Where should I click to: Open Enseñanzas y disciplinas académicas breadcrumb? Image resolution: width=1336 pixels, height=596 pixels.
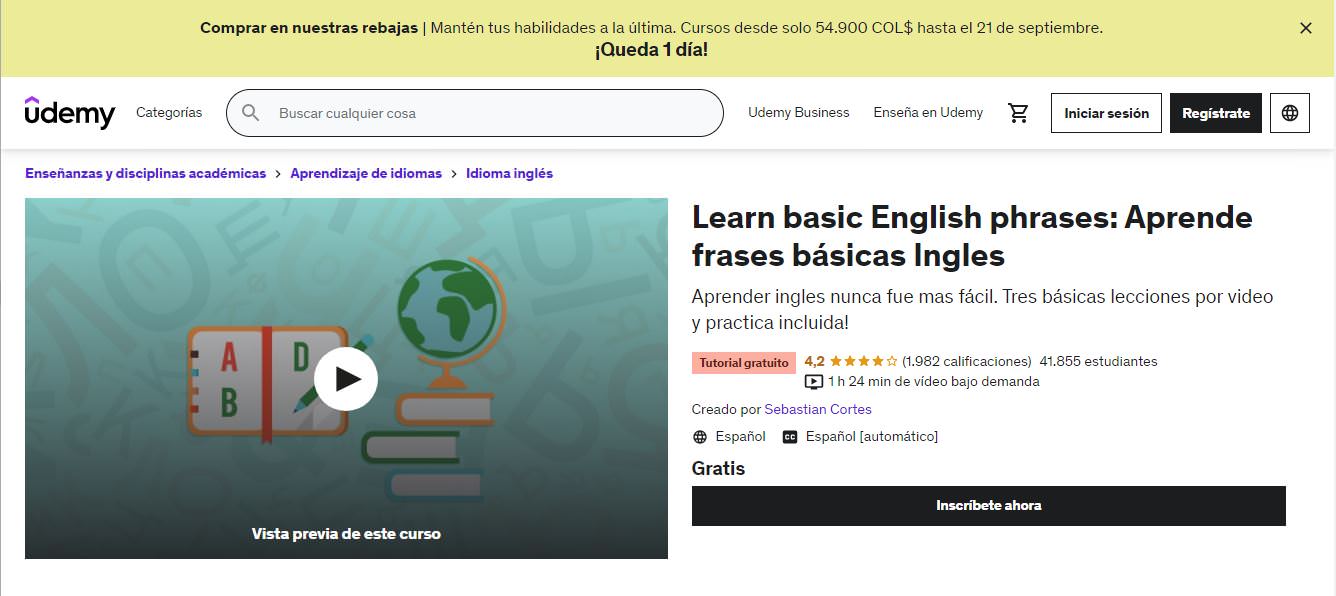click(146, 173)
